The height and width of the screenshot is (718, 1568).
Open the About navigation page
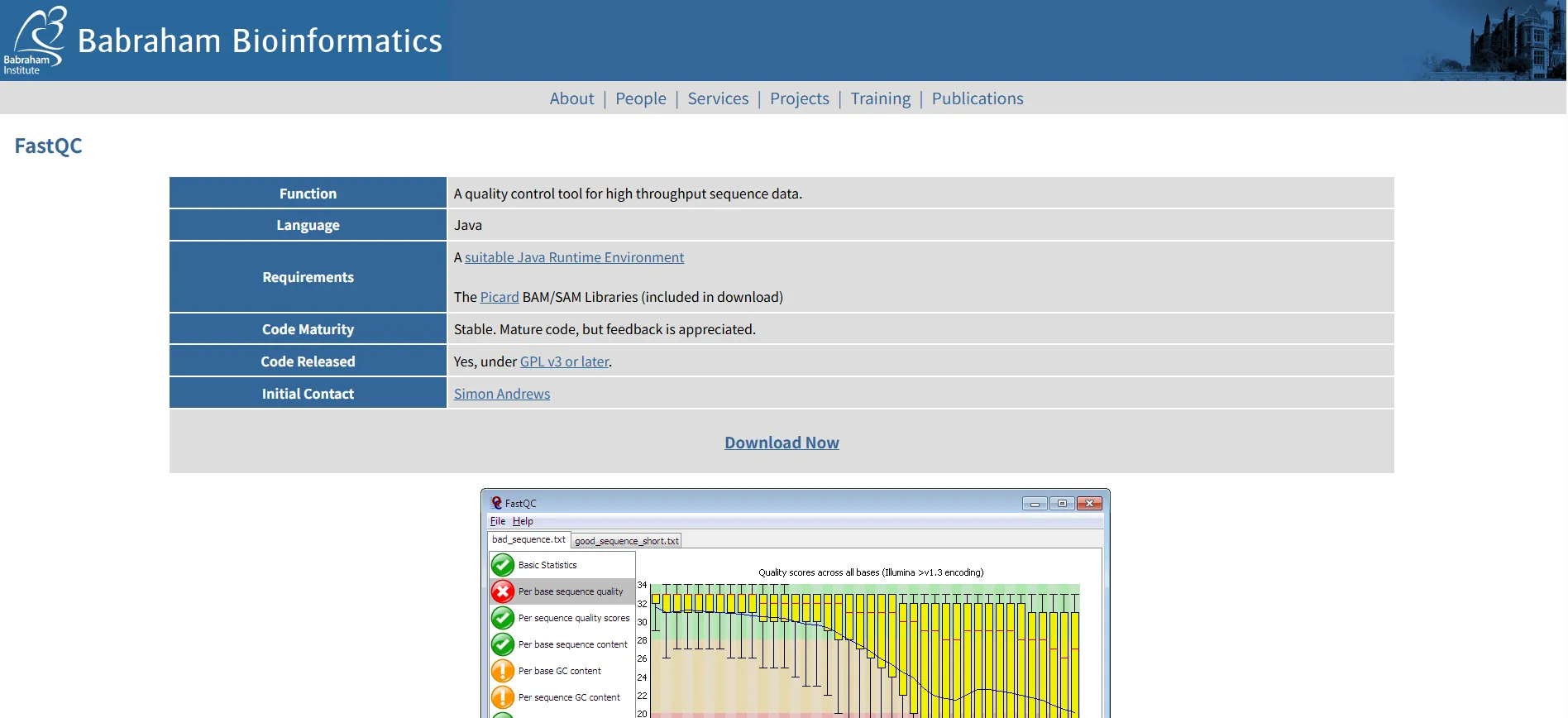(571, 98)
